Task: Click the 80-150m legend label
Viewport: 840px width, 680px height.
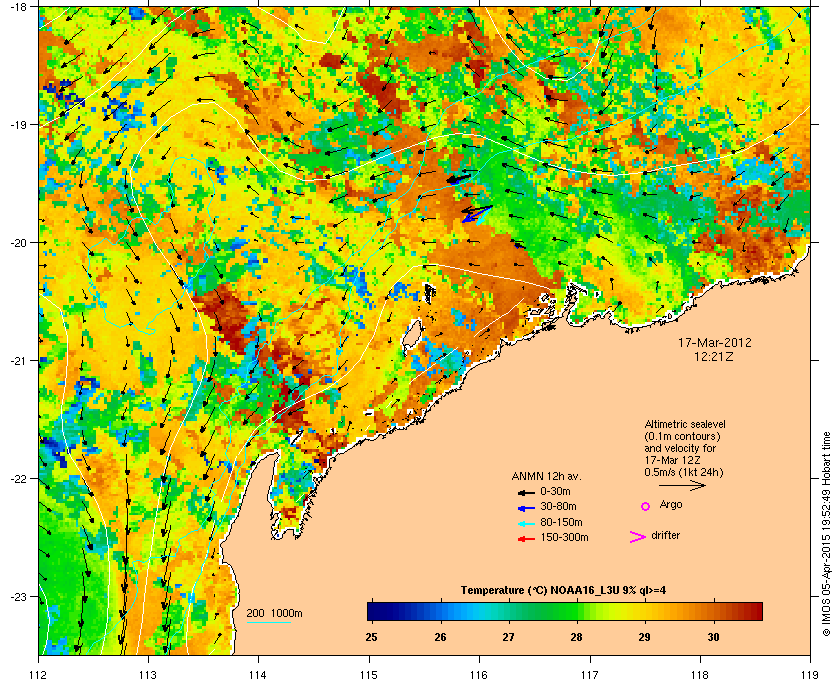Action: coord(561,522)
